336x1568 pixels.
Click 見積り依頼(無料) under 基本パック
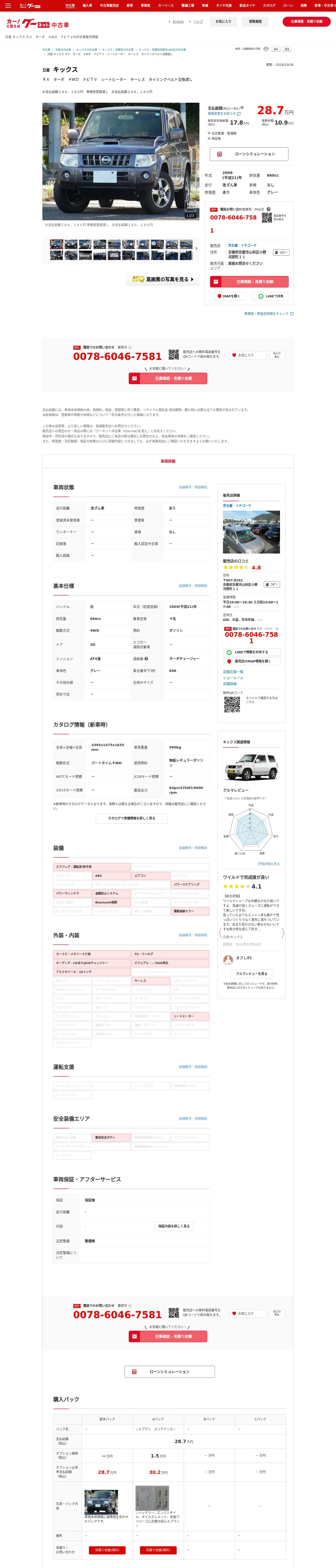click(x=107, y=1550)
